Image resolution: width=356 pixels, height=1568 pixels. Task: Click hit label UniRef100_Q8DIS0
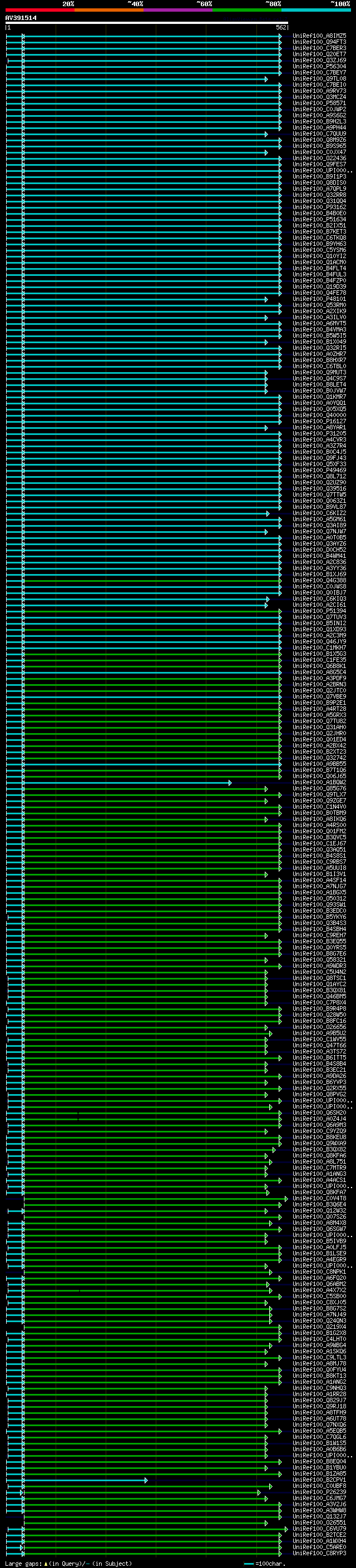click(x=319, y=182)
